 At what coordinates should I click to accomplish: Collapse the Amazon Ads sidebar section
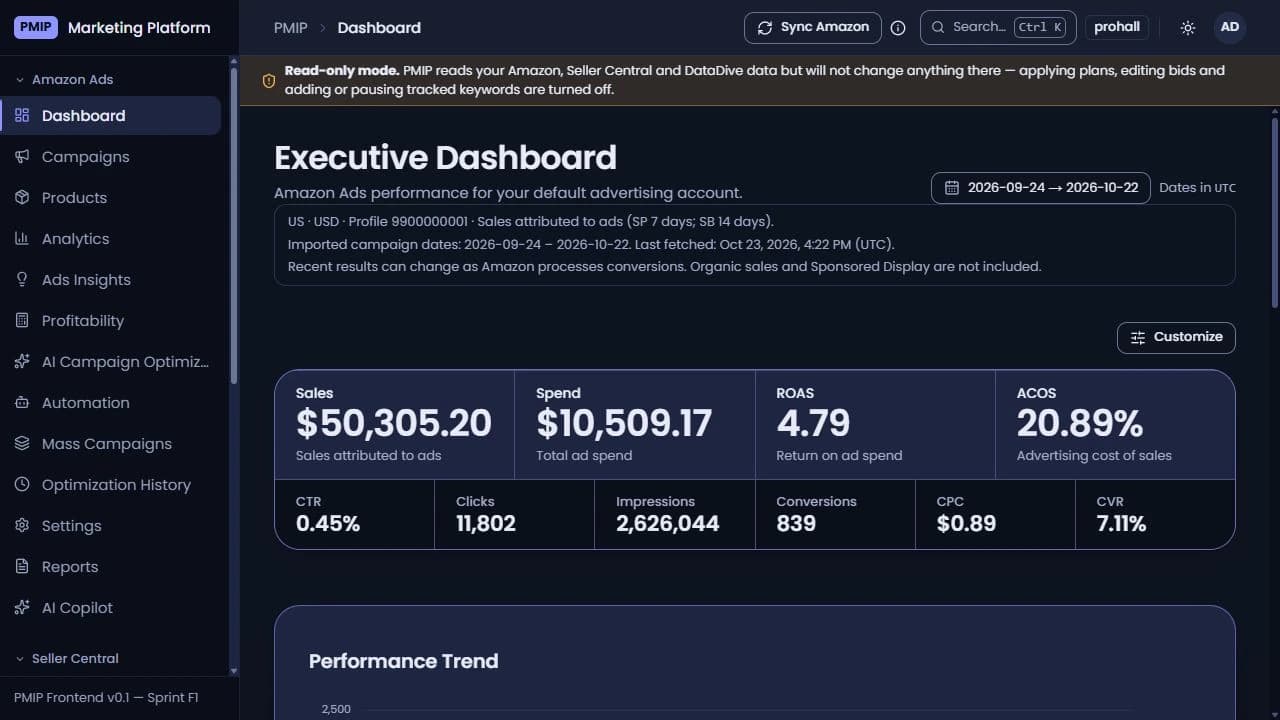65,80
